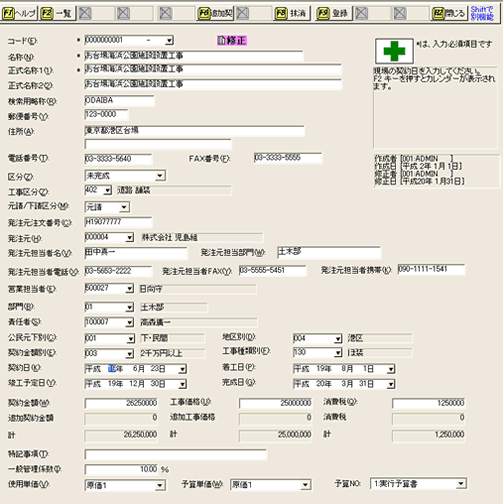The width and height of the screenshot is (503, 504).
Task: Click the 高森廣一 manager name text
Action: point(155,323)
